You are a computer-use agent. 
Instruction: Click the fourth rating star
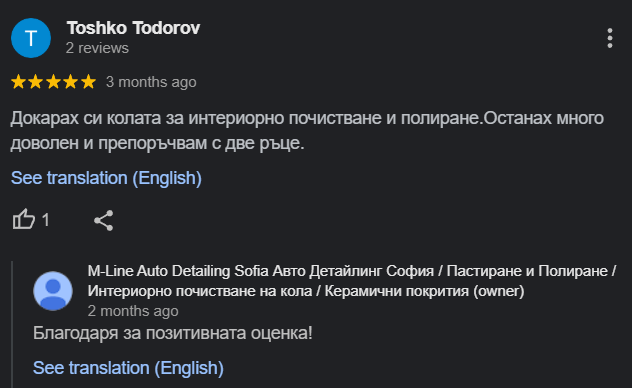point(71,82)
